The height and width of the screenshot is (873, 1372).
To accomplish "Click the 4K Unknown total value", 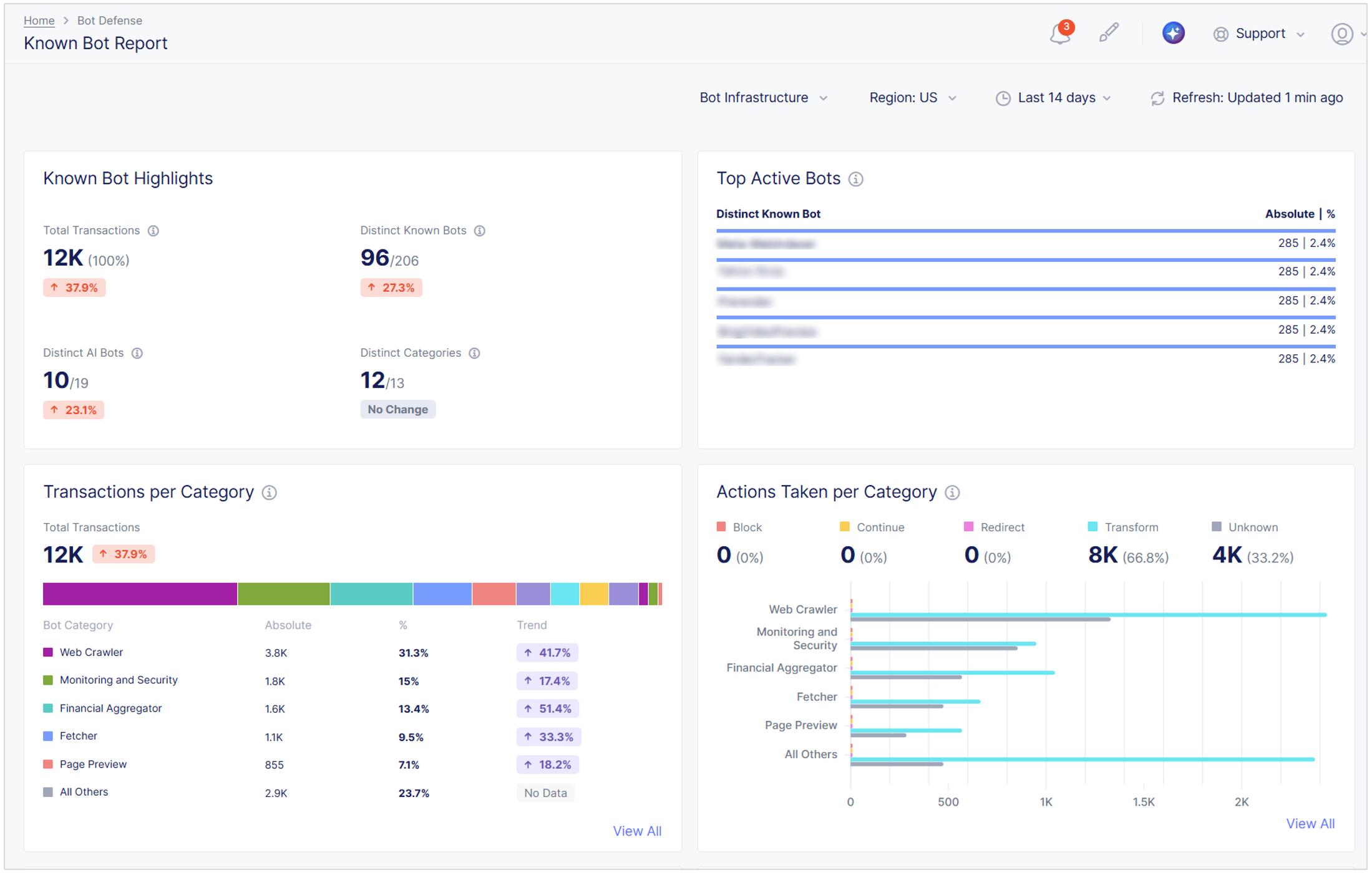I will click(x=1227, y=555).
